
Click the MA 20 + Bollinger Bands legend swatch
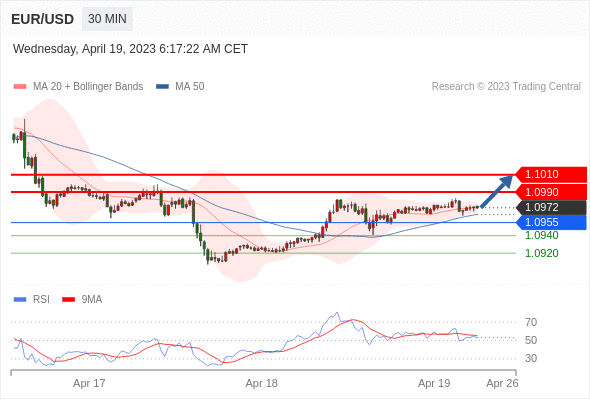pos(20,87)
